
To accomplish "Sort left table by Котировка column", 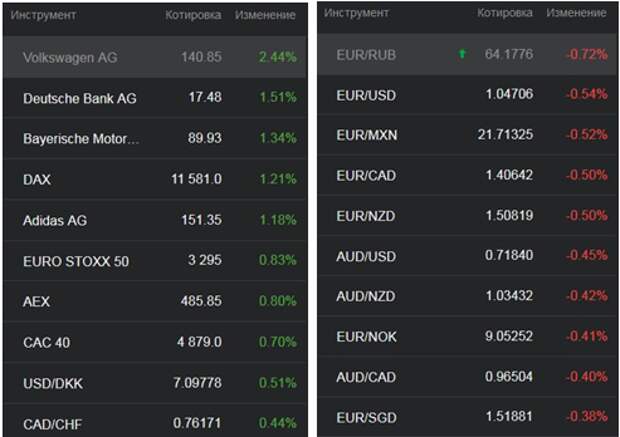I will [193, 15].
